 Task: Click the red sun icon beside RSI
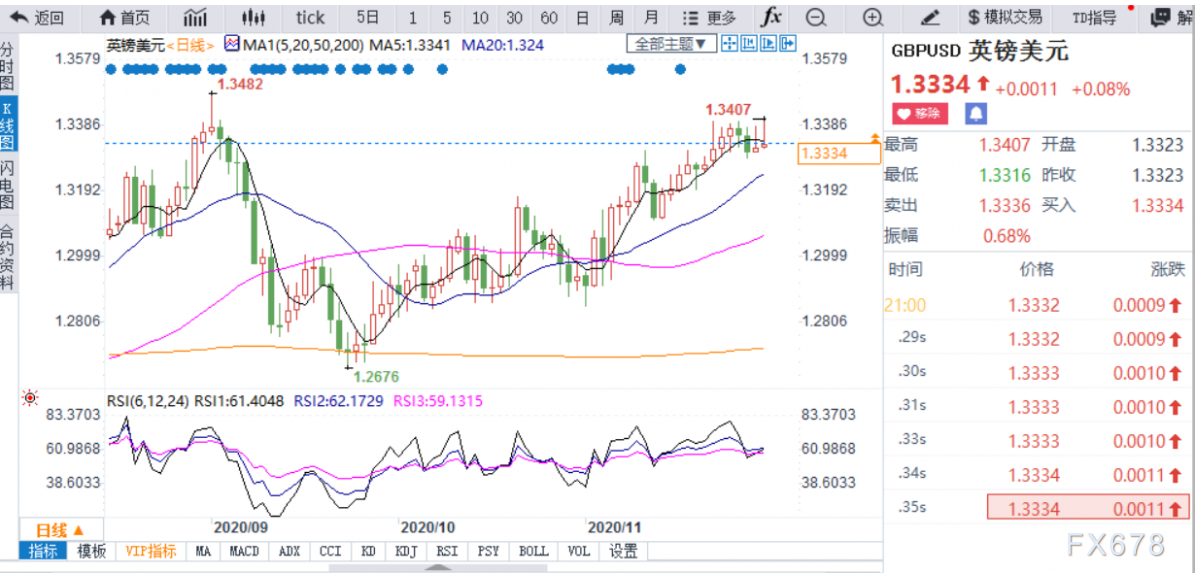click(x=30, y=398)
